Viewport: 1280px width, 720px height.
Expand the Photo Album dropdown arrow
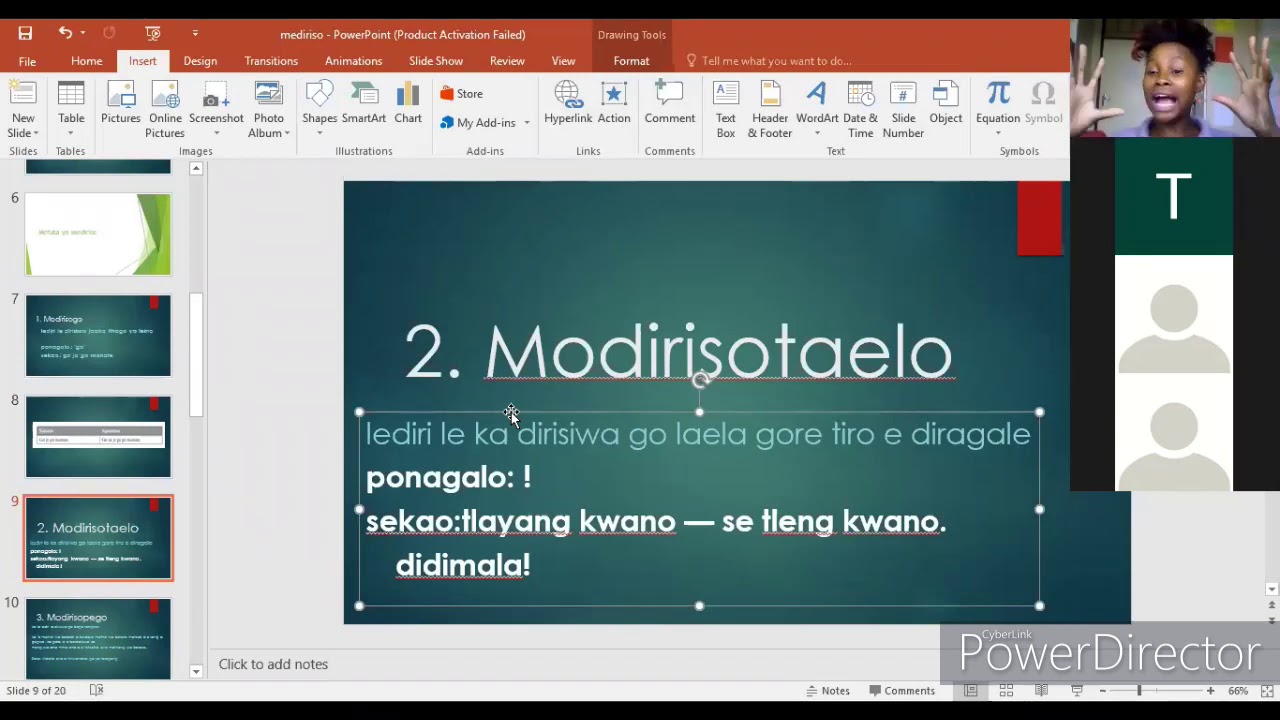tap(286, 133)
